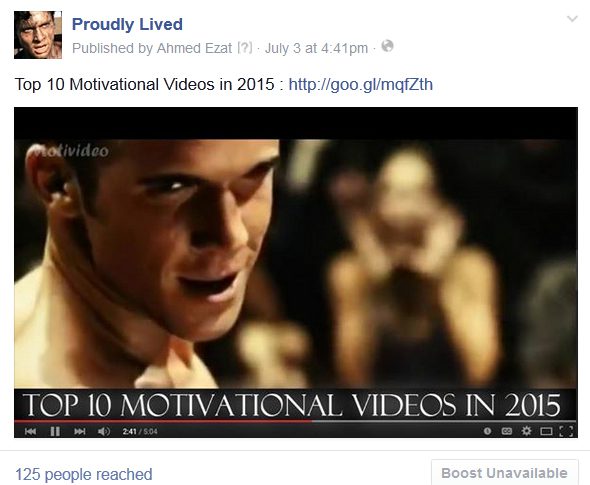Open the July 3 at 4:41pm timestamp

(x=316, y=48)
